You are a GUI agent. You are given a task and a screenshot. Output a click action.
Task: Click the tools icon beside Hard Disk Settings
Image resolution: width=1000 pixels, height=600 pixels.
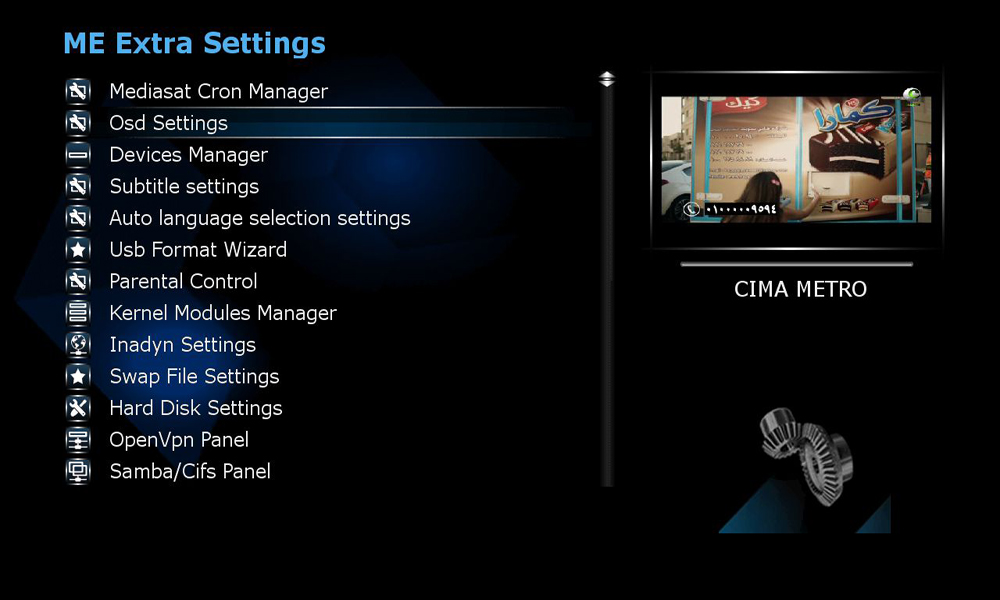point(78,407)
